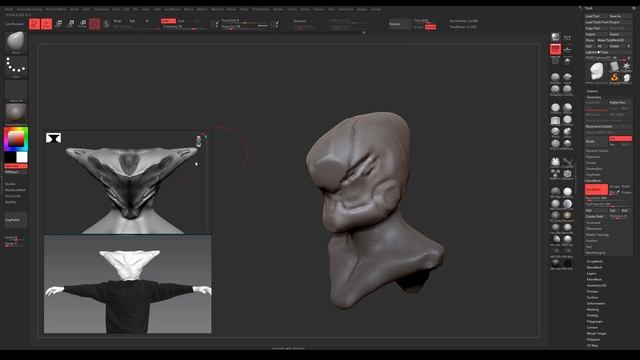
Task: Toggle DynaMesh Polish option
Action: click(x=626, y=187)
